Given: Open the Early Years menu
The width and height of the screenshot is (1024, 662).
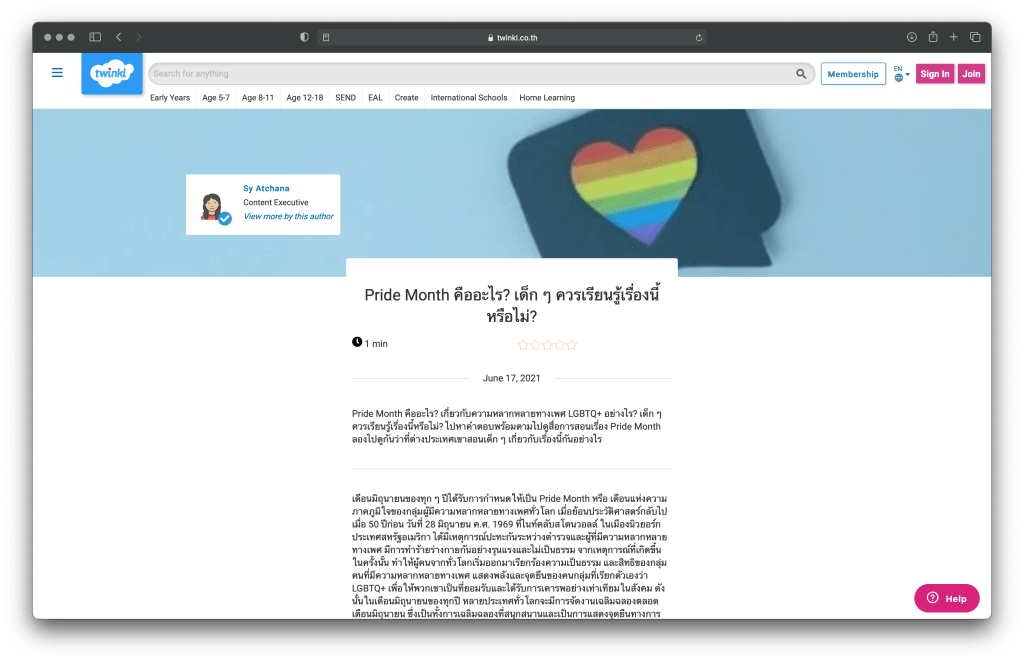Looking at the screenshot, I should [170, 98].
